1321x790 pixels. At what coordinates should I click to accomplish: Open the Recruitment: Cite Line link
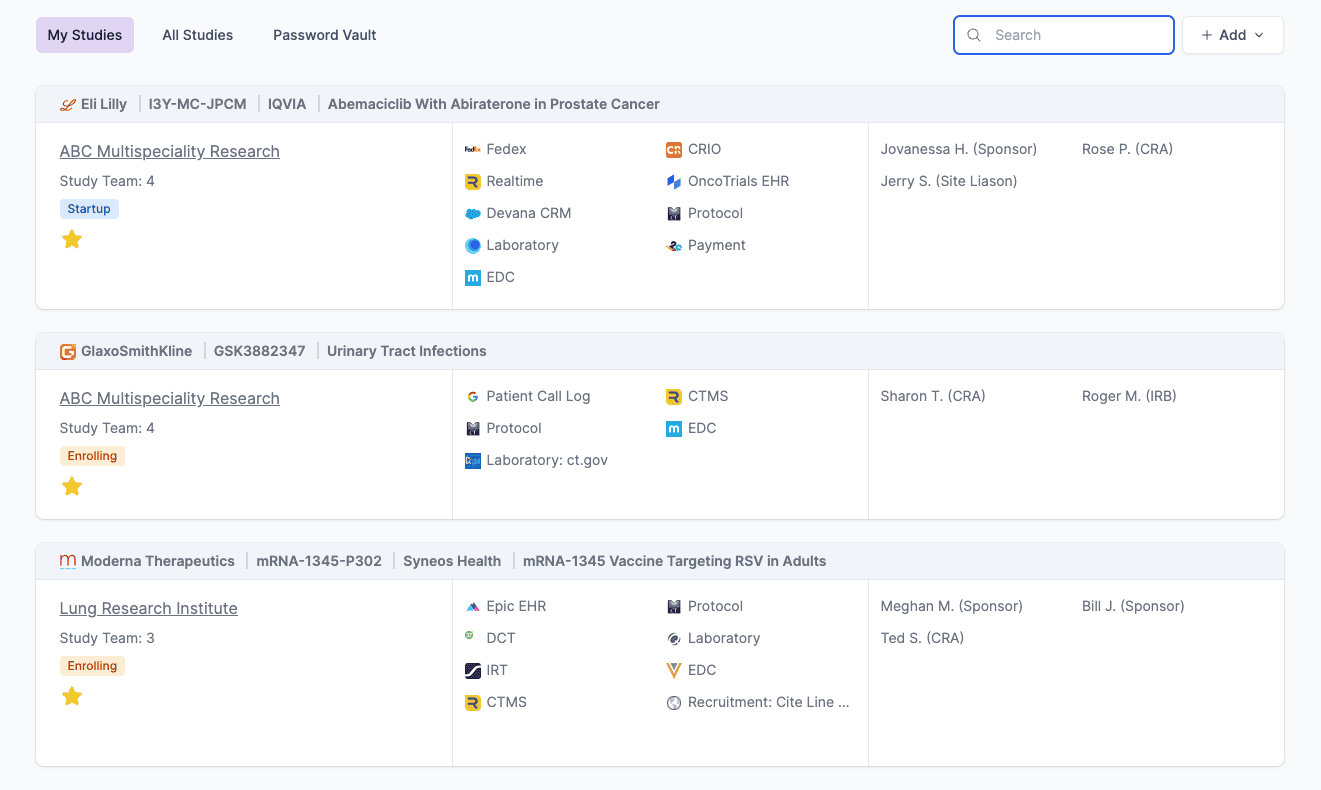pos(769,702)
